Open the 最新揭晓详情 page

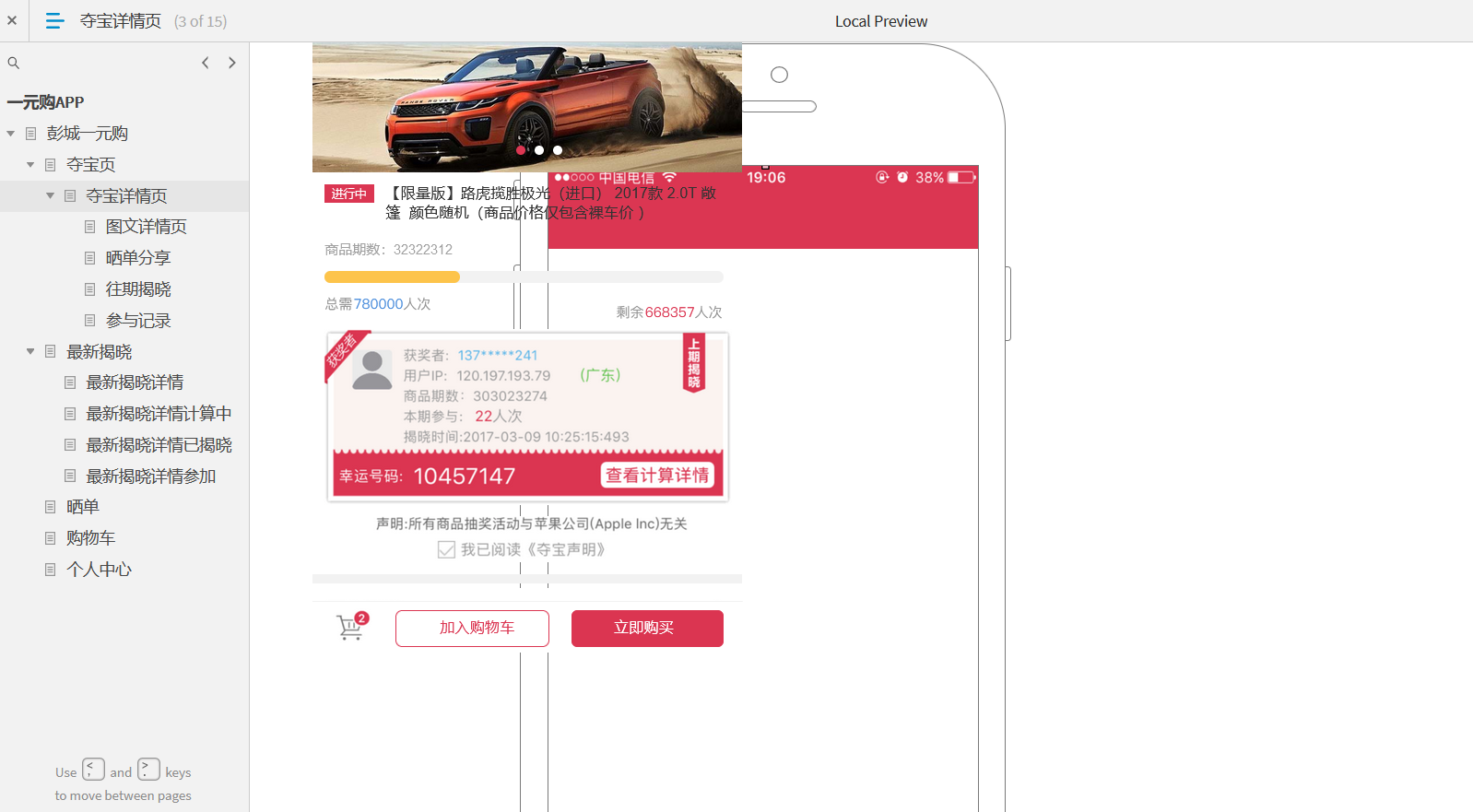pos(135,382)
